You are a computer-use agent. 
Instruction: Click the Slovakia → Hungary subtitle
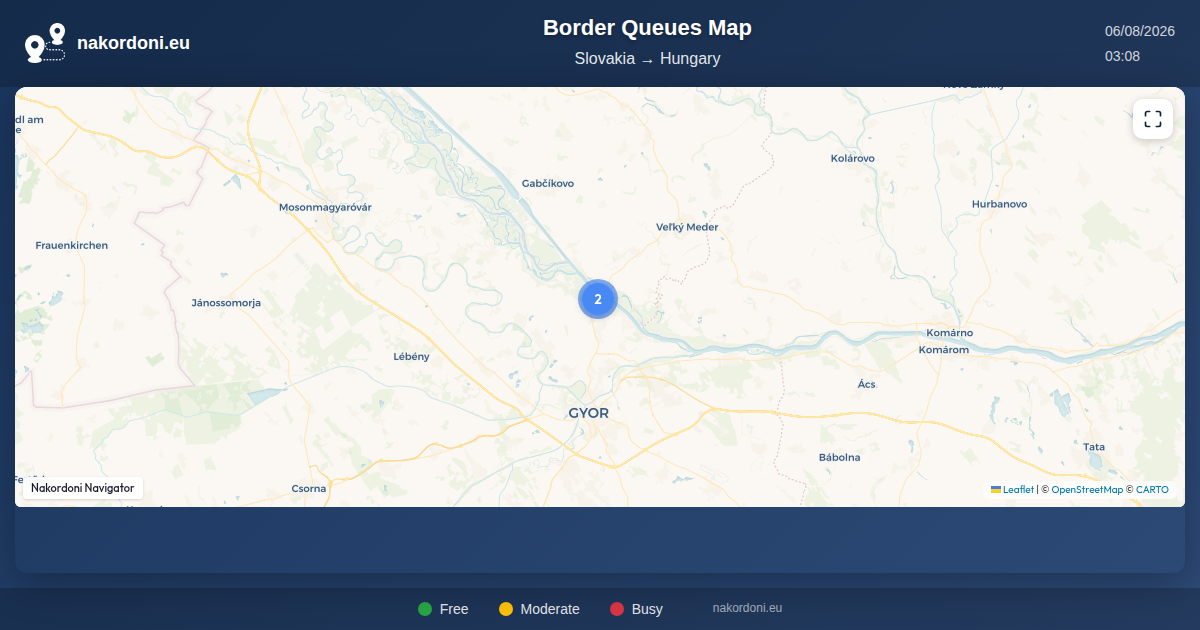[647, 59]
